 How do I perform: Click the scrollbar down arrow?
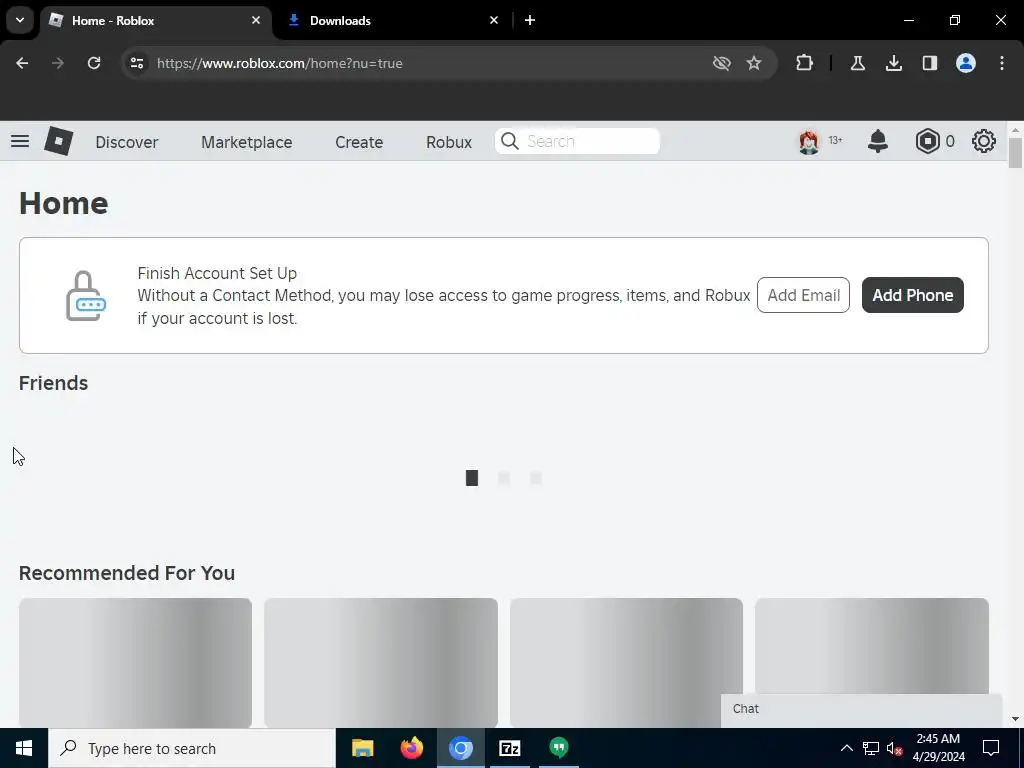[x=1015, y=719]
